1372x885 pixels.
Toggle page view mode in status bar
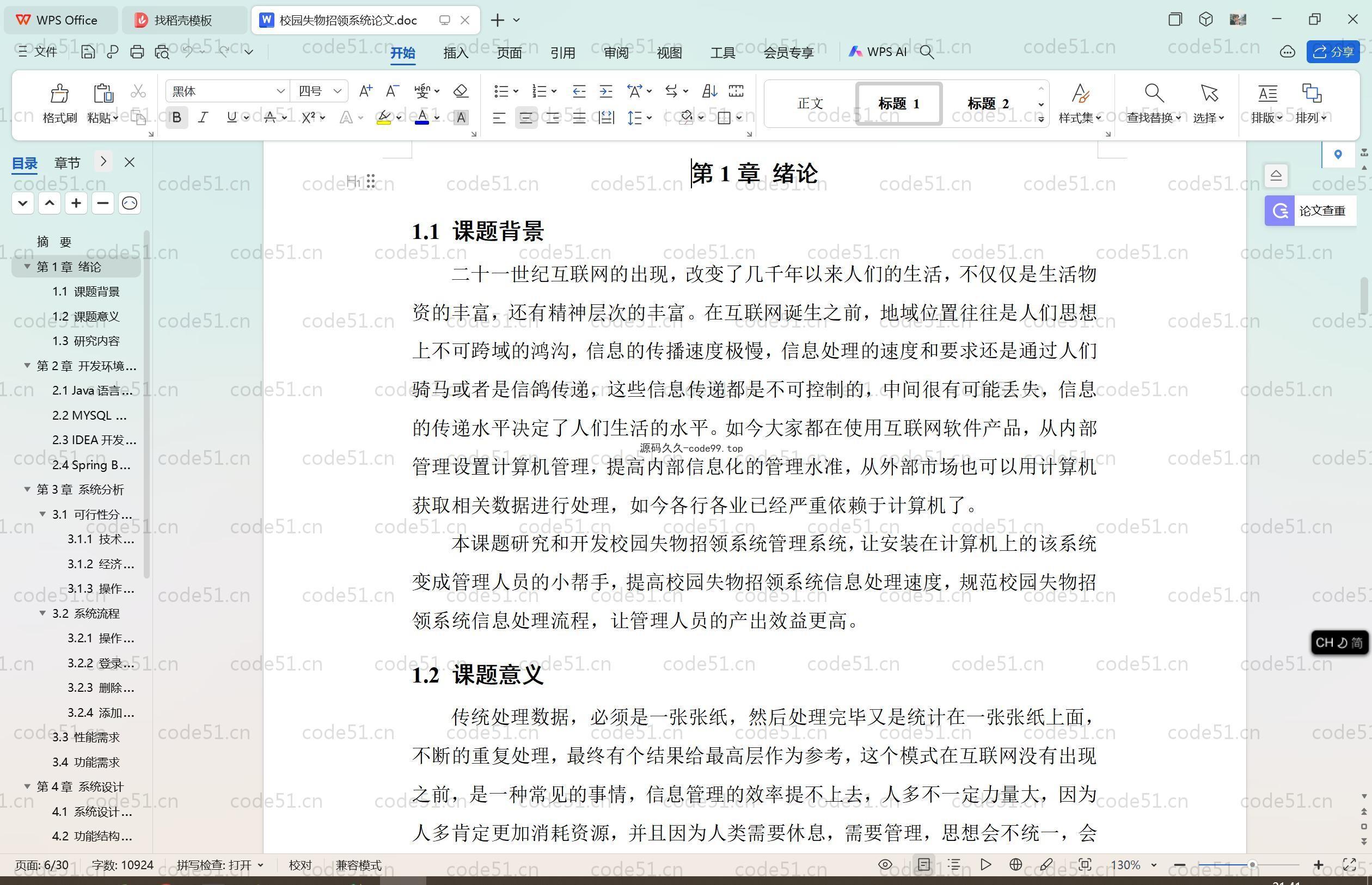click(924, 864)
